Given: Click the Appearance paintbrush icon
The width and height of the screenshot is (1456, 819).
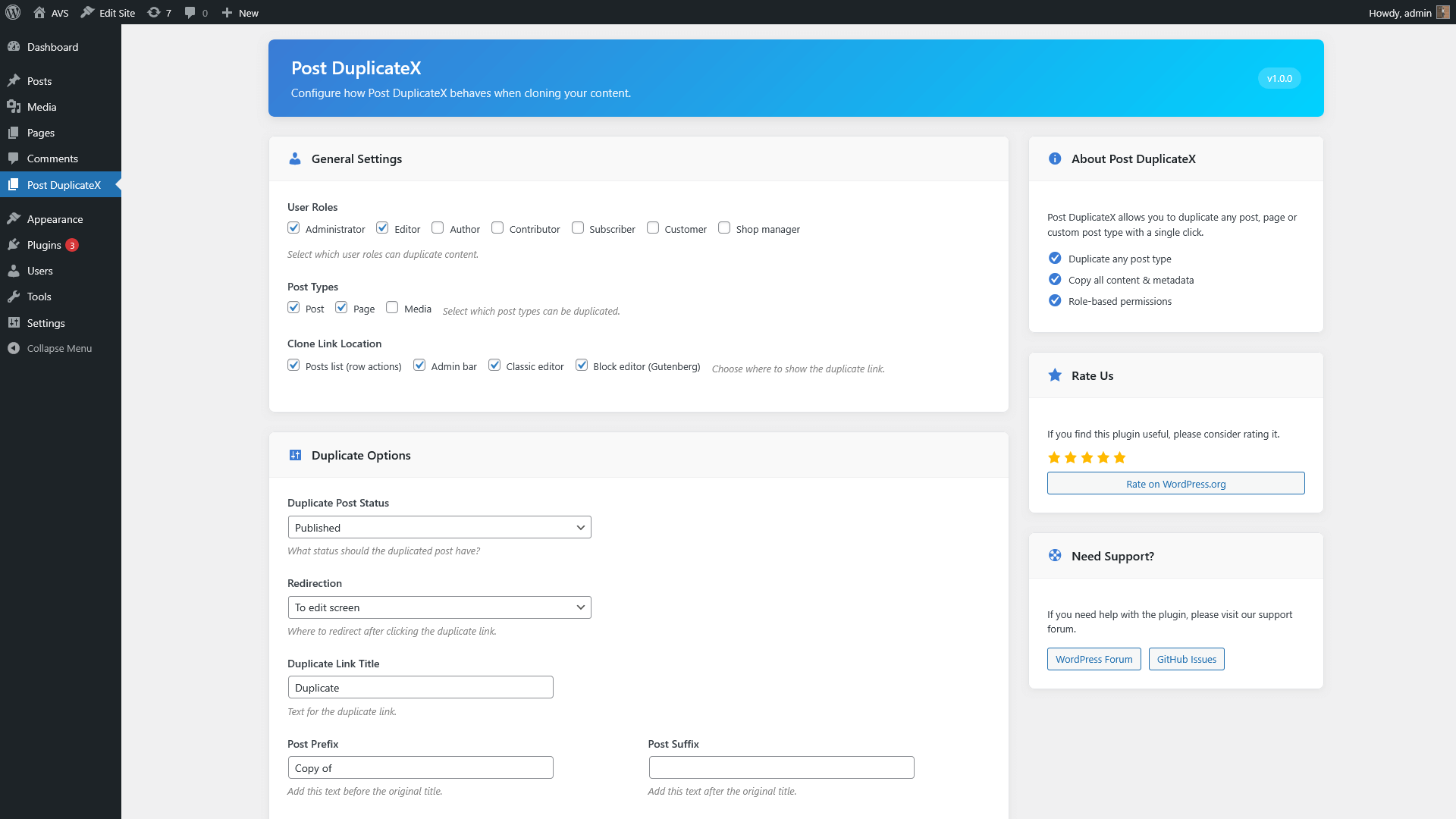Looking at the screenshot, I should [14, 219].
